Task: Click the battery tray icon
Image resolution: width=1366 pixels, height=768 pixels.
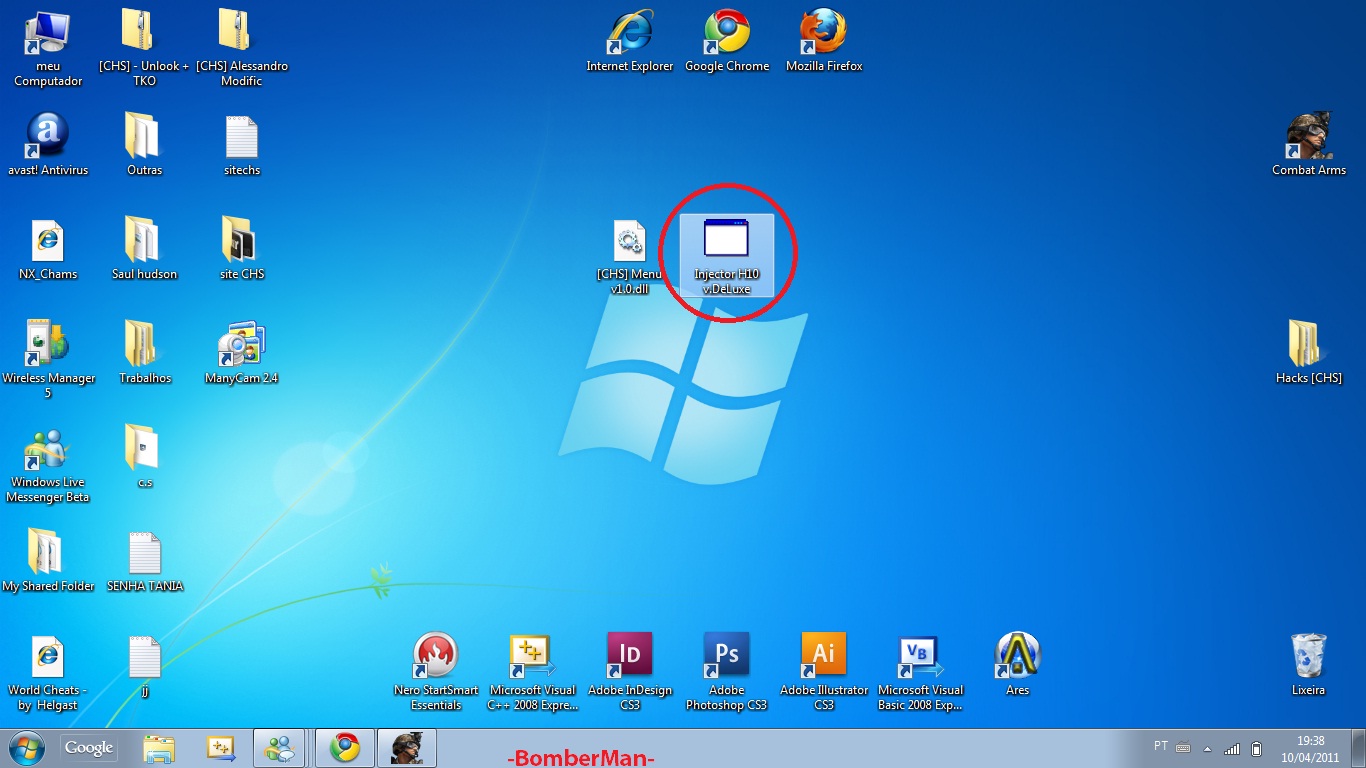Action: pos(1257,748)
